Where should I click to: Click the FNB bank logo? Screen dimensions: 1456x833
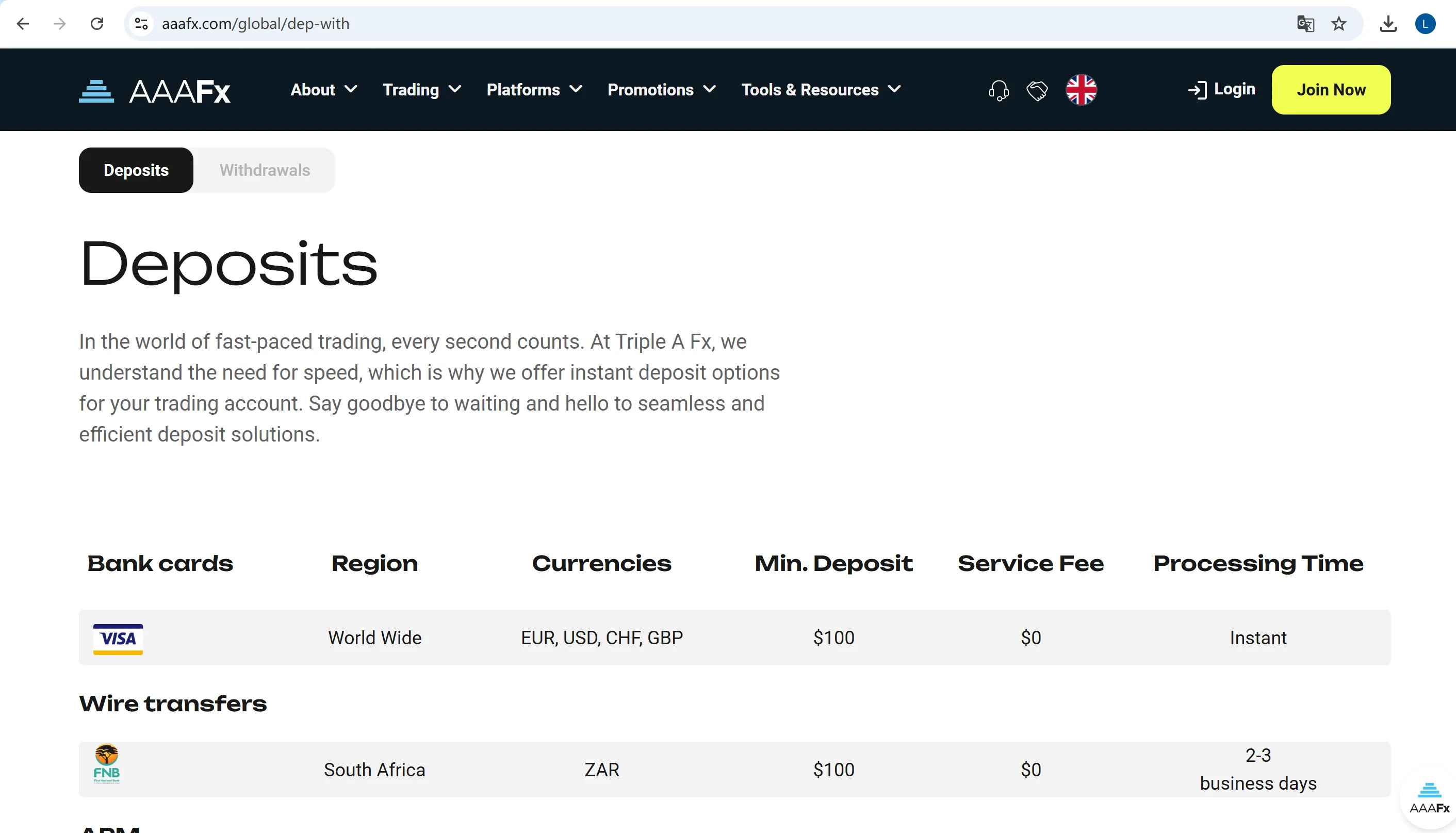106,764
